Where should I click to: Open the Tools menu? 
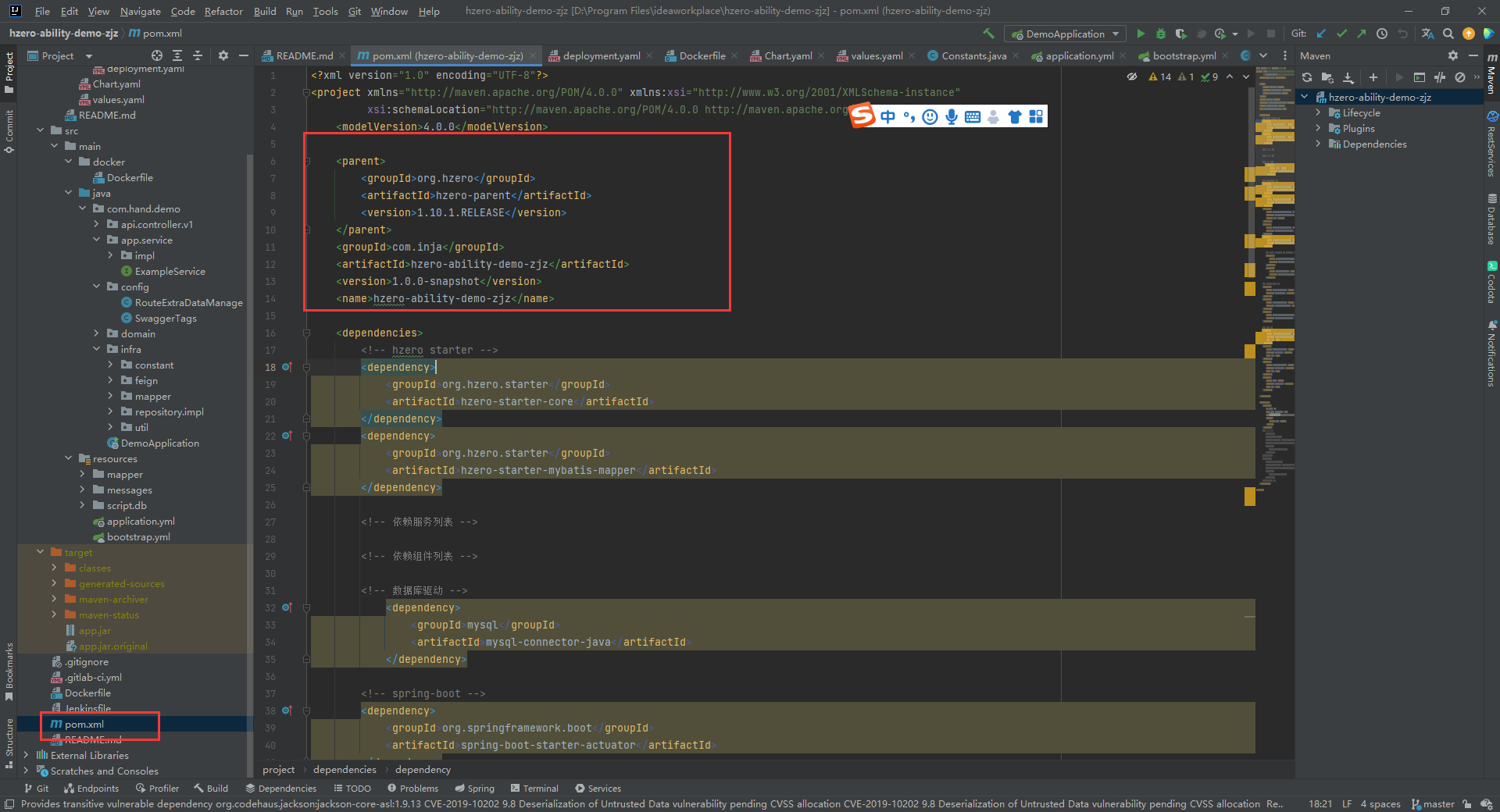pyautogui.click(x=325, y=11)
